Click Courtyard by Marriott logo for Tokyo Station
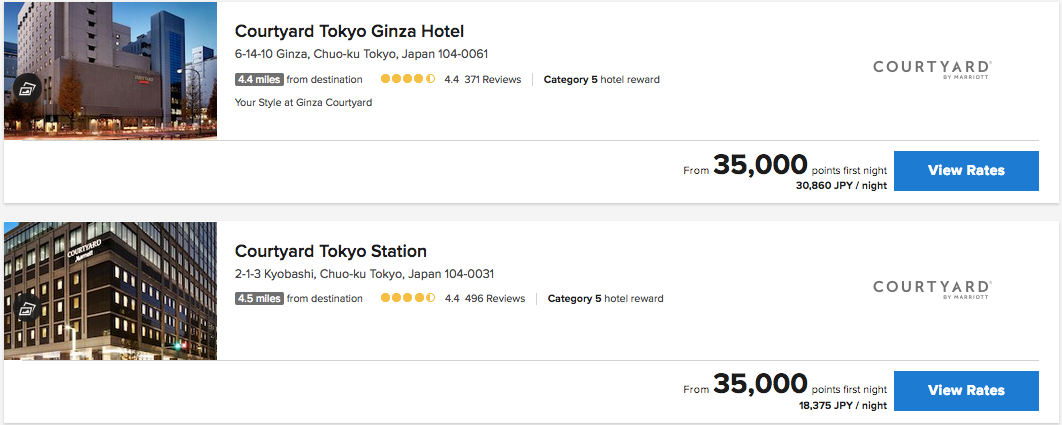Viewport: 1062px width, 425px height. point(931,289)
